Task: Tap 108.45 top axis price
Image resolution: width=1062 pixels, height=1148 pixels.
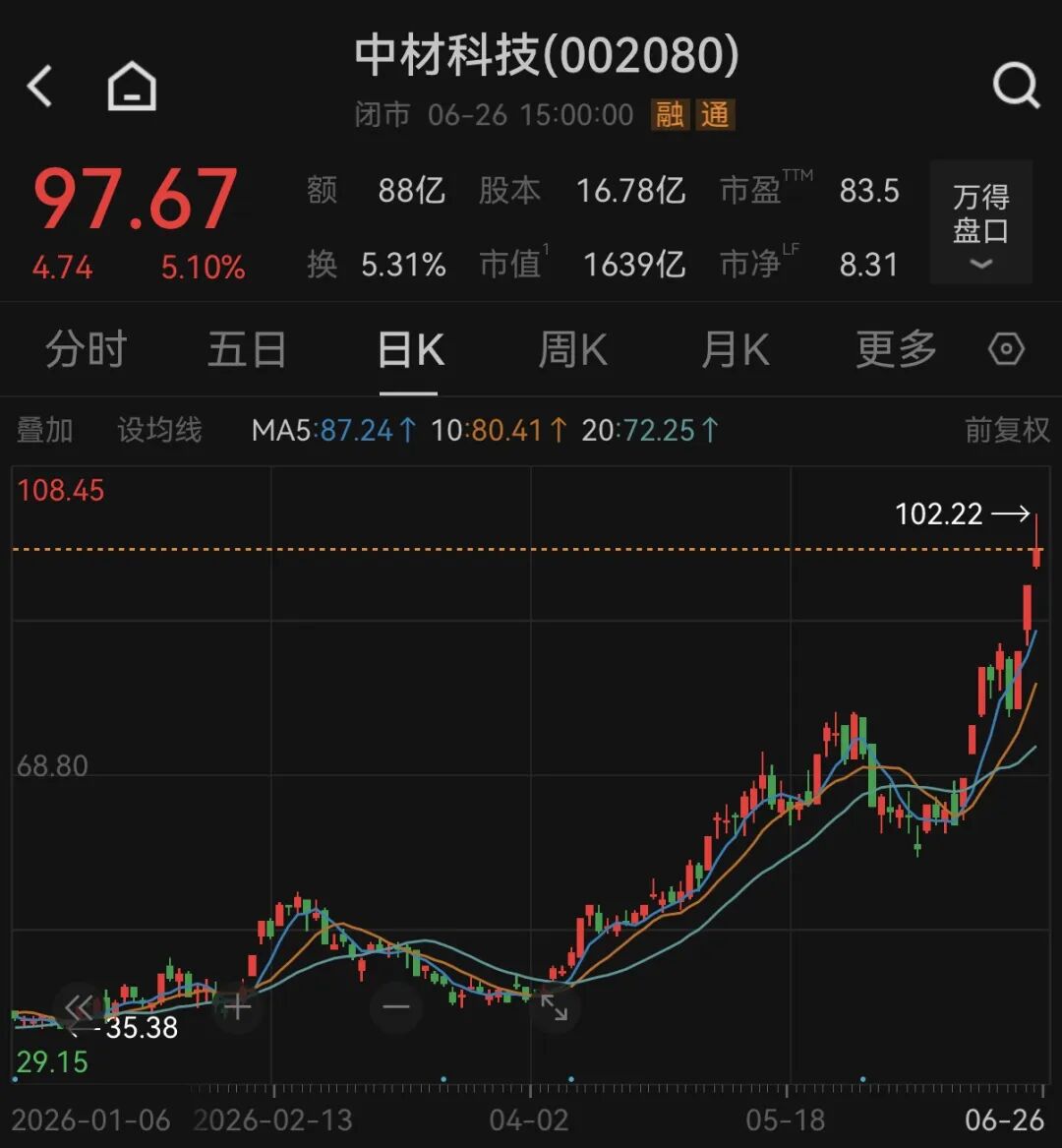Action: (x=61, y=491)
